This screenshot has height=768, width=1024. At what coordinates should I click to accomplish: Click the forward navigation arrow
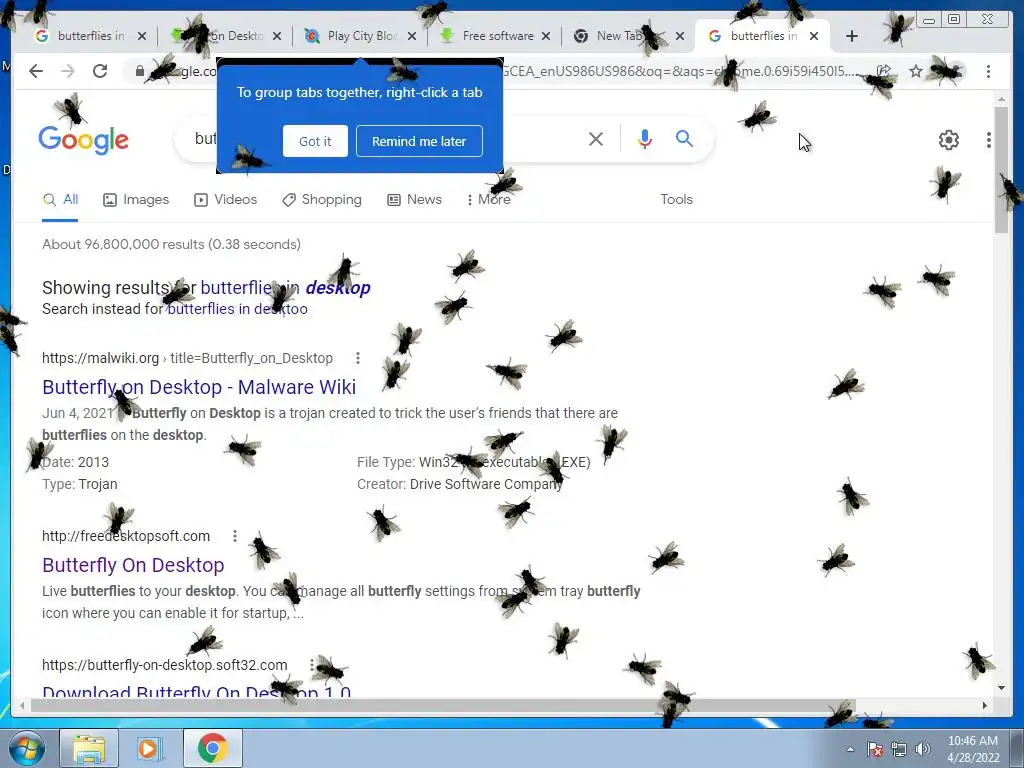tap(68, 71)
